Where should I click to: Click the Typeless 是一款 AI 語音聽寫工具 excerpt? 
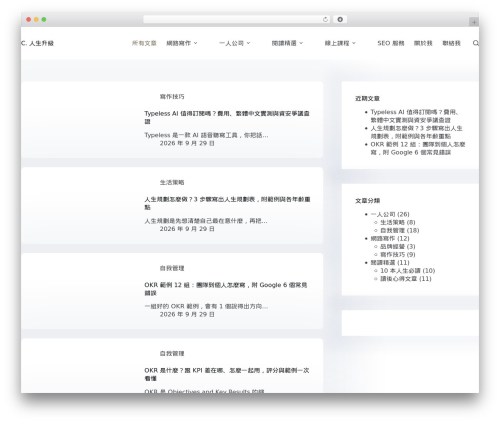tap(206, 135)
